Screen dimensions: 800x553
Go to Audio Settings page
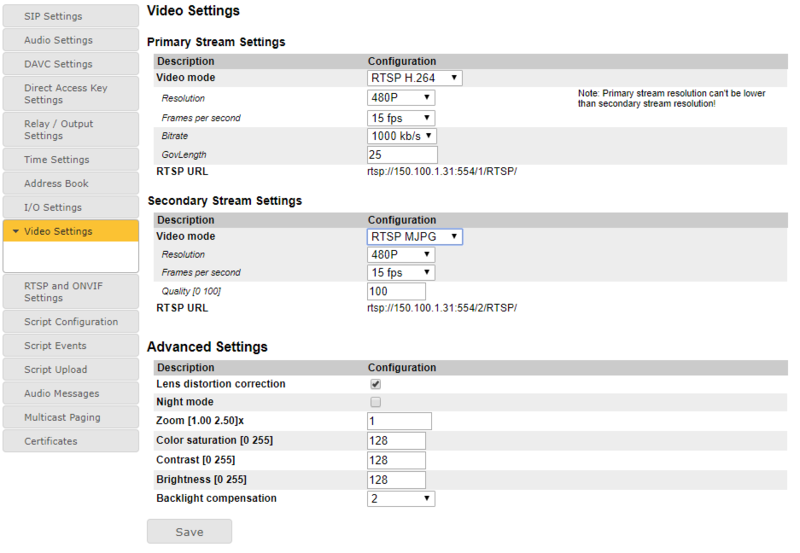tap(70, 41)
